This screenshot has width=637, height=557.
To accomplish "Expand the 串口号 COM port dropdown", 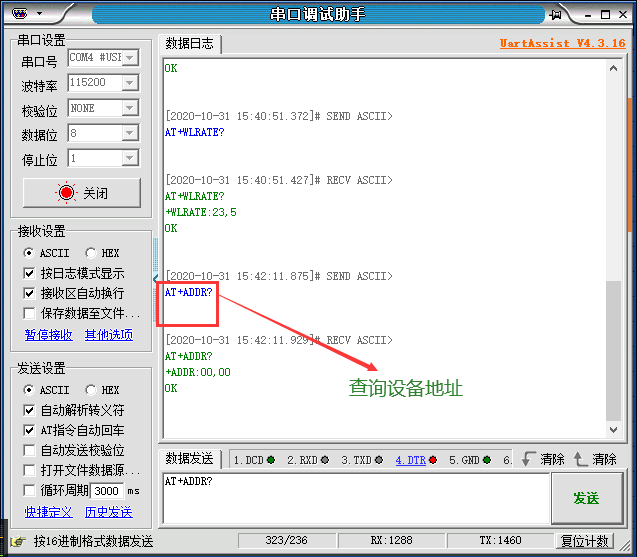I will click(x=130, y=57).
